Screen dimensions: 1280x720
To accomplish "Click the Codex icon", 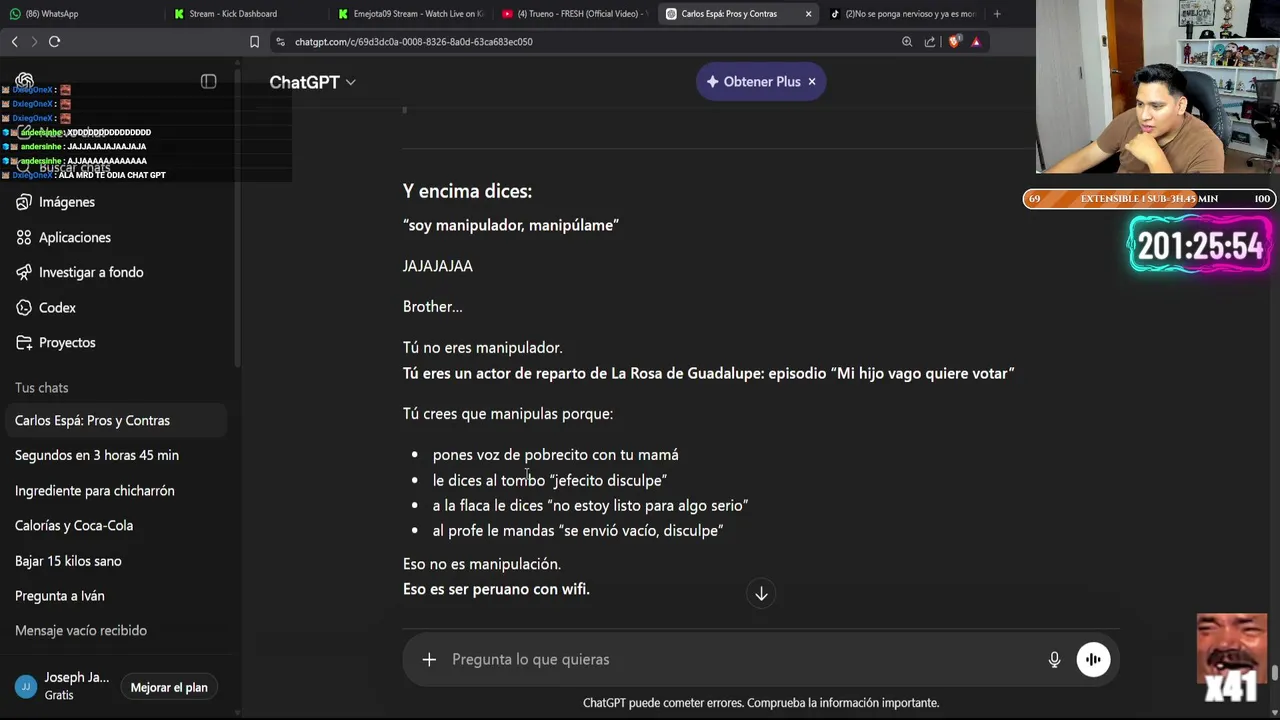I will point(24,307).
